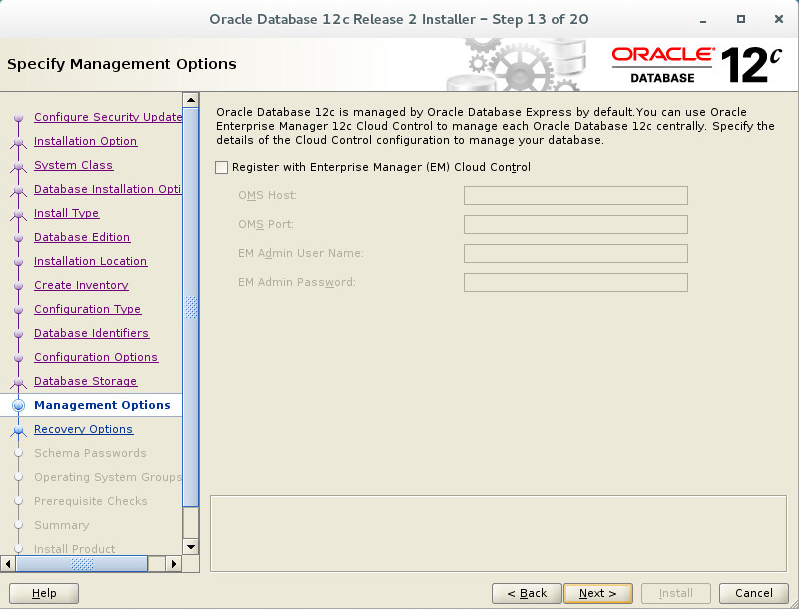Click the OMS Host input field
Screen dimensions: 799x609
576,196
